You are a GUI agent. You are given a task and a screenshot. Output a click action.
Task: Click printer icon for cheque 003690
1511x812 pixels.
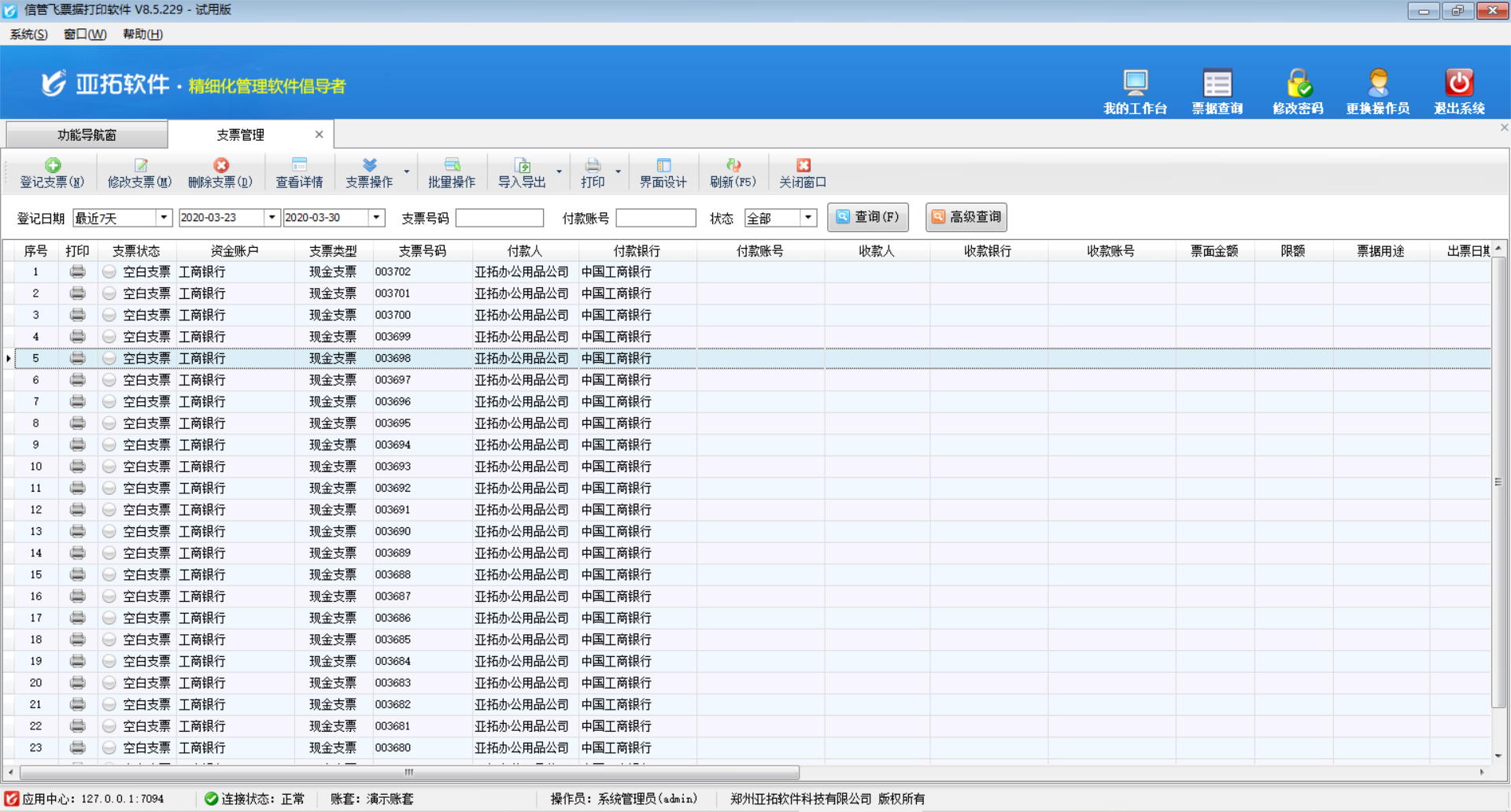pos(77,531)
